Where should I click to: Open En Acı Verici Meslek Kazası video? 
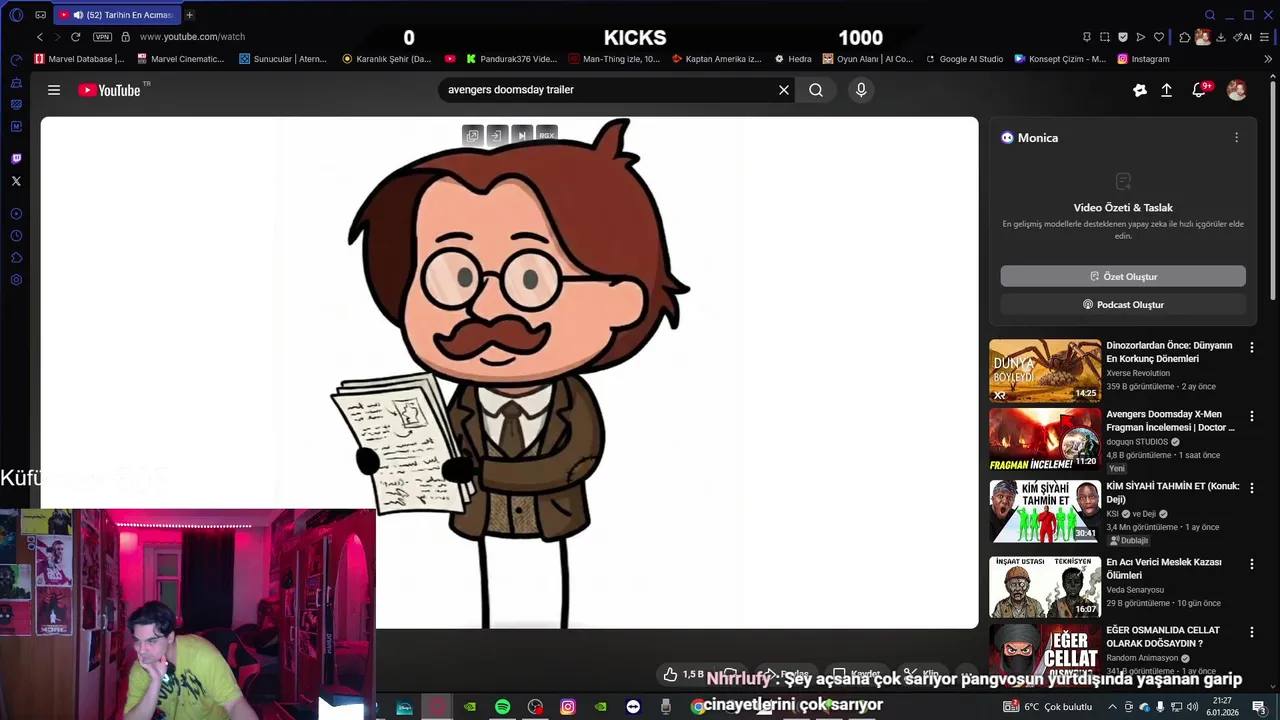click(x=1164, y=569)
